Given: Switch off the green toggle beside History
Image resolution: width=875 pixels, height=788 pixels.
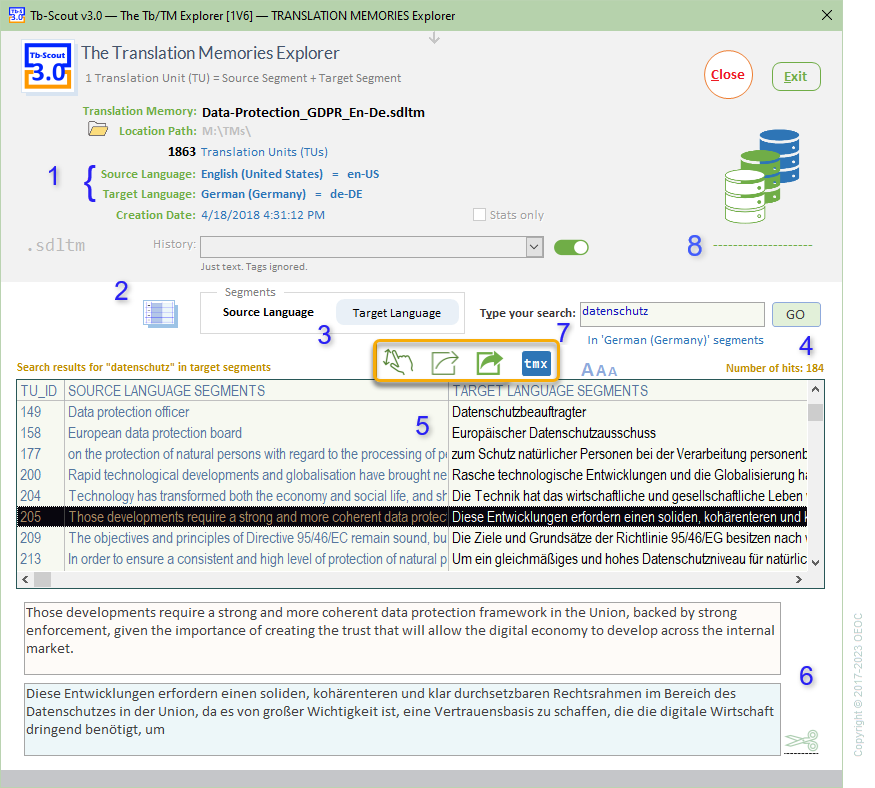Looking at the screenshot, I should [x=571, y=247].
